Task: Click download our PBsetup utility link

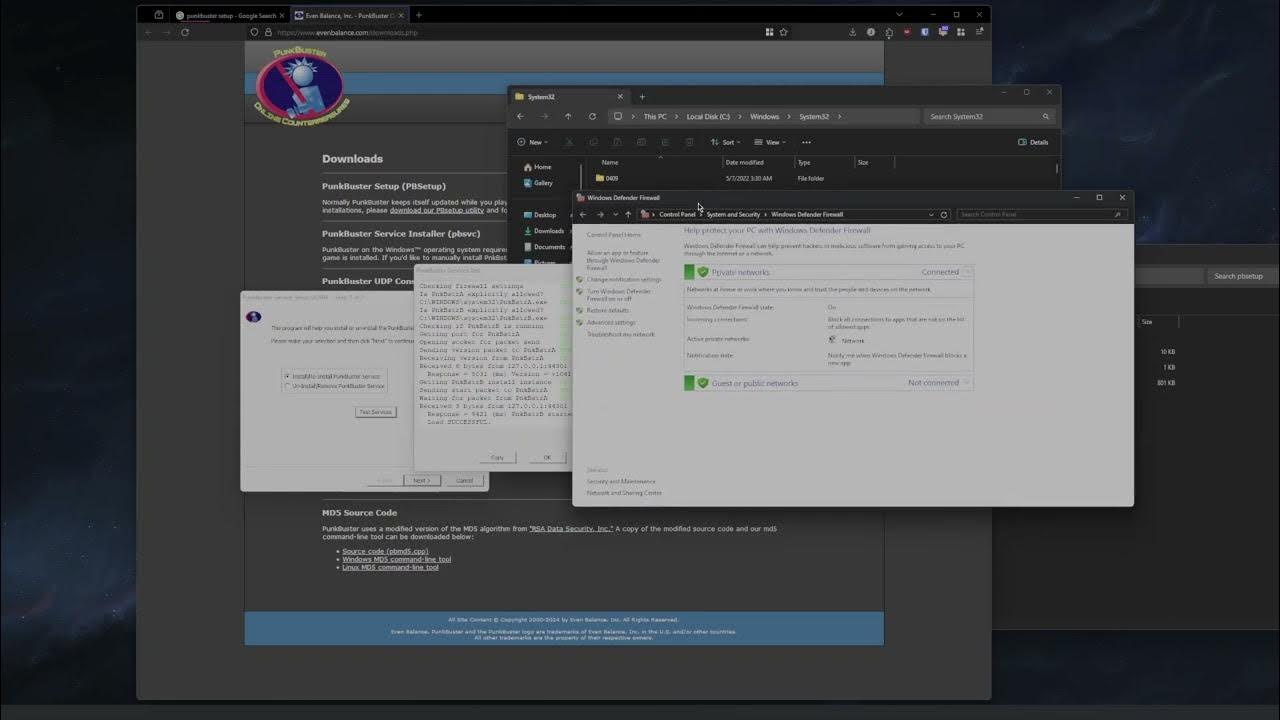Action: click(437, 211)
